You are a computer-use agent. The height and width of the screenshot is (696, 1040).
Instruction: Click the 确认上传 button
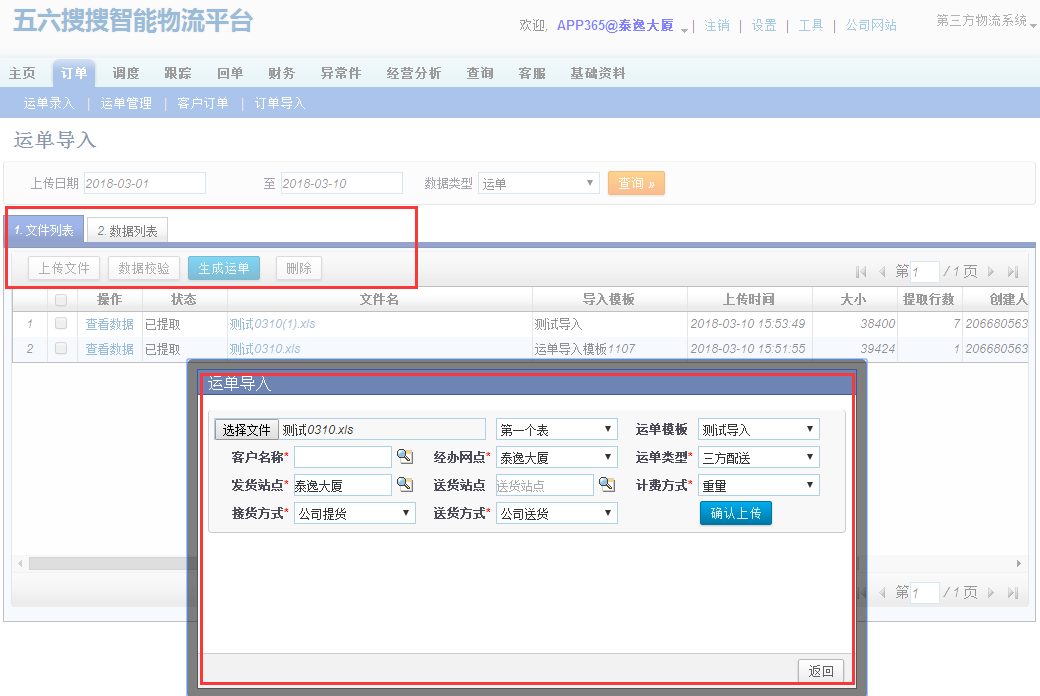[x=735, y=513]
